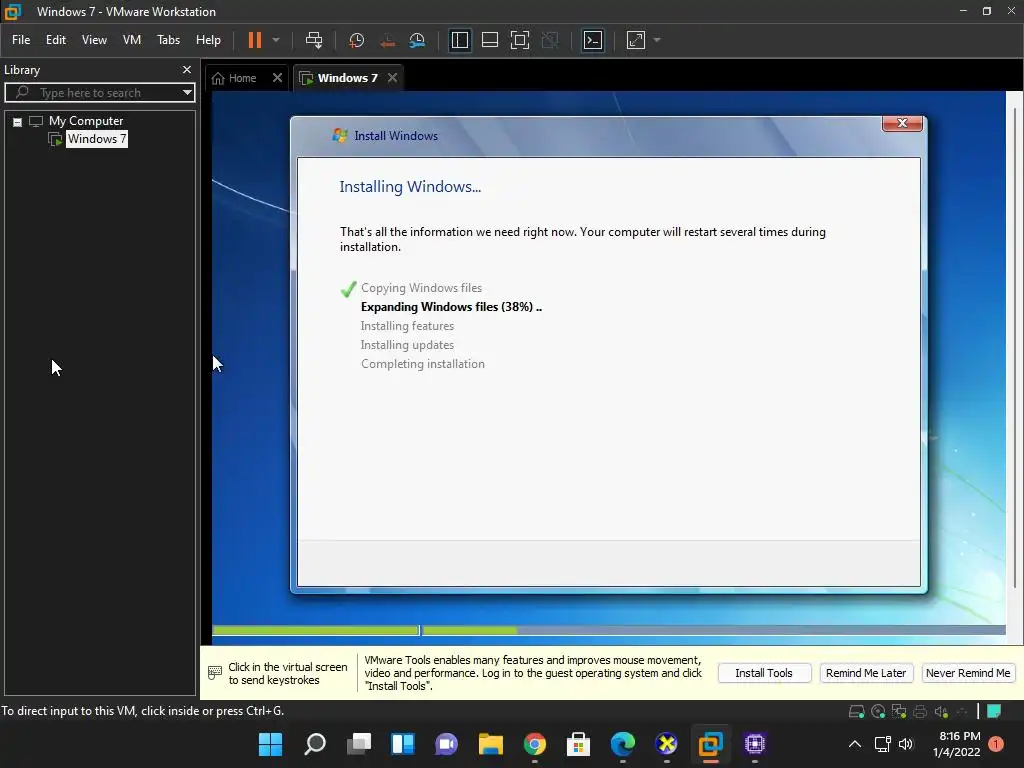
Task: Toggle the console view icon
Action: pyautogui.click(x=593, y=40)
